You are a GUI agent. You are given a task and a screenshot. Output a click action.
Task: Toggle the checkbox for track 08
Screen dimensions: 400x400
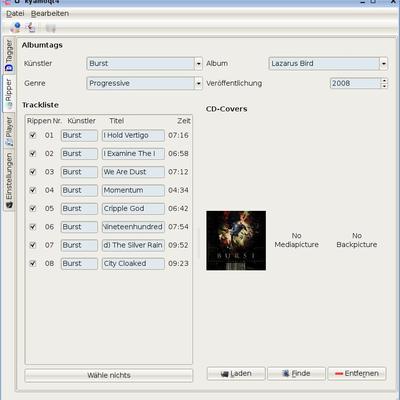click(x=33, y=263)
